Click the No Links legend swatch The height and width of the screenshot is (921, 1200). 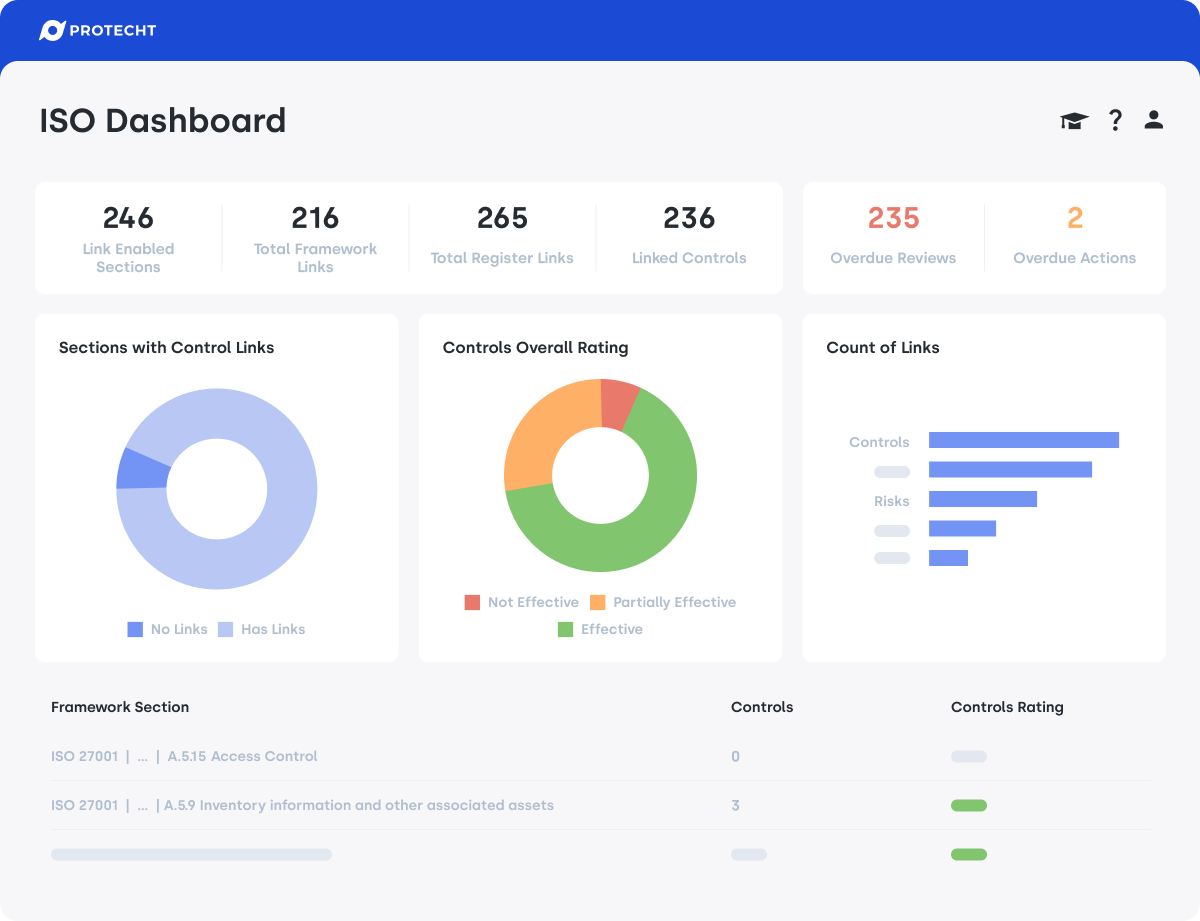click(x=135, y=629)
